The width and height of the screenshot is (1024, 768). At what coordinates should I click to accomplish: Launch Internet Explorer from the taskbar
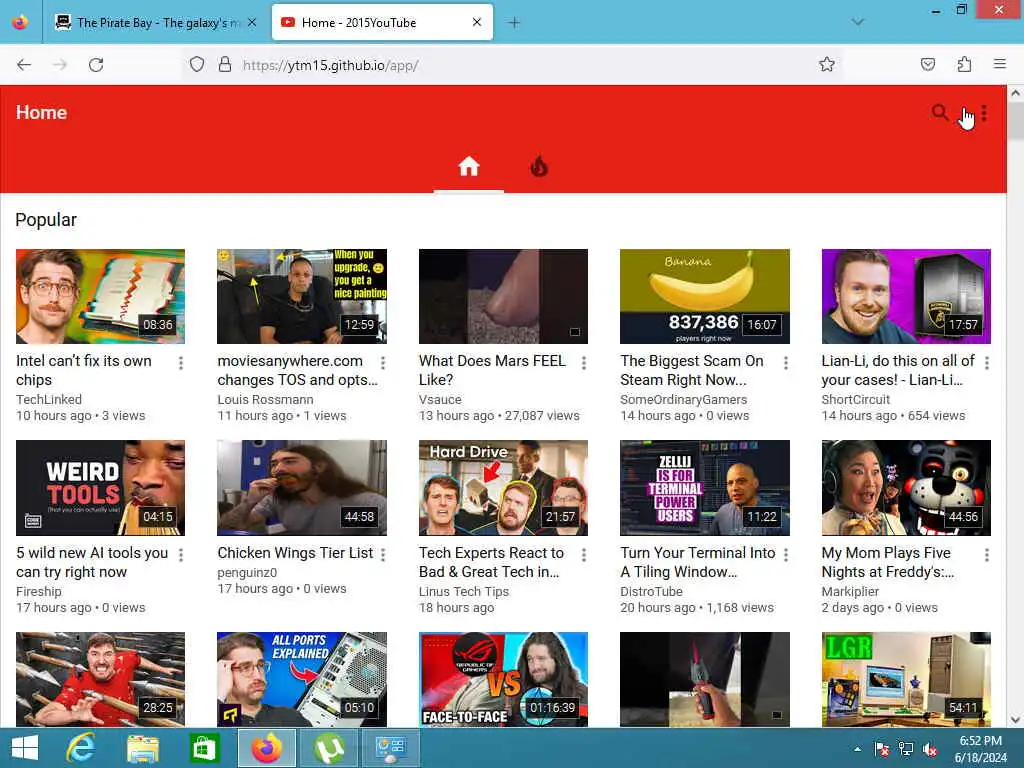81,748
